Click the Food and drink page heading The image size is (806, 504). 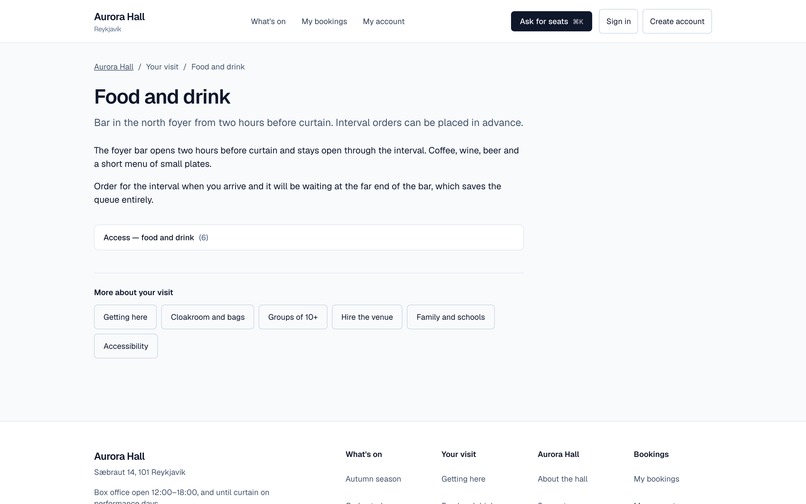(162, 97)
